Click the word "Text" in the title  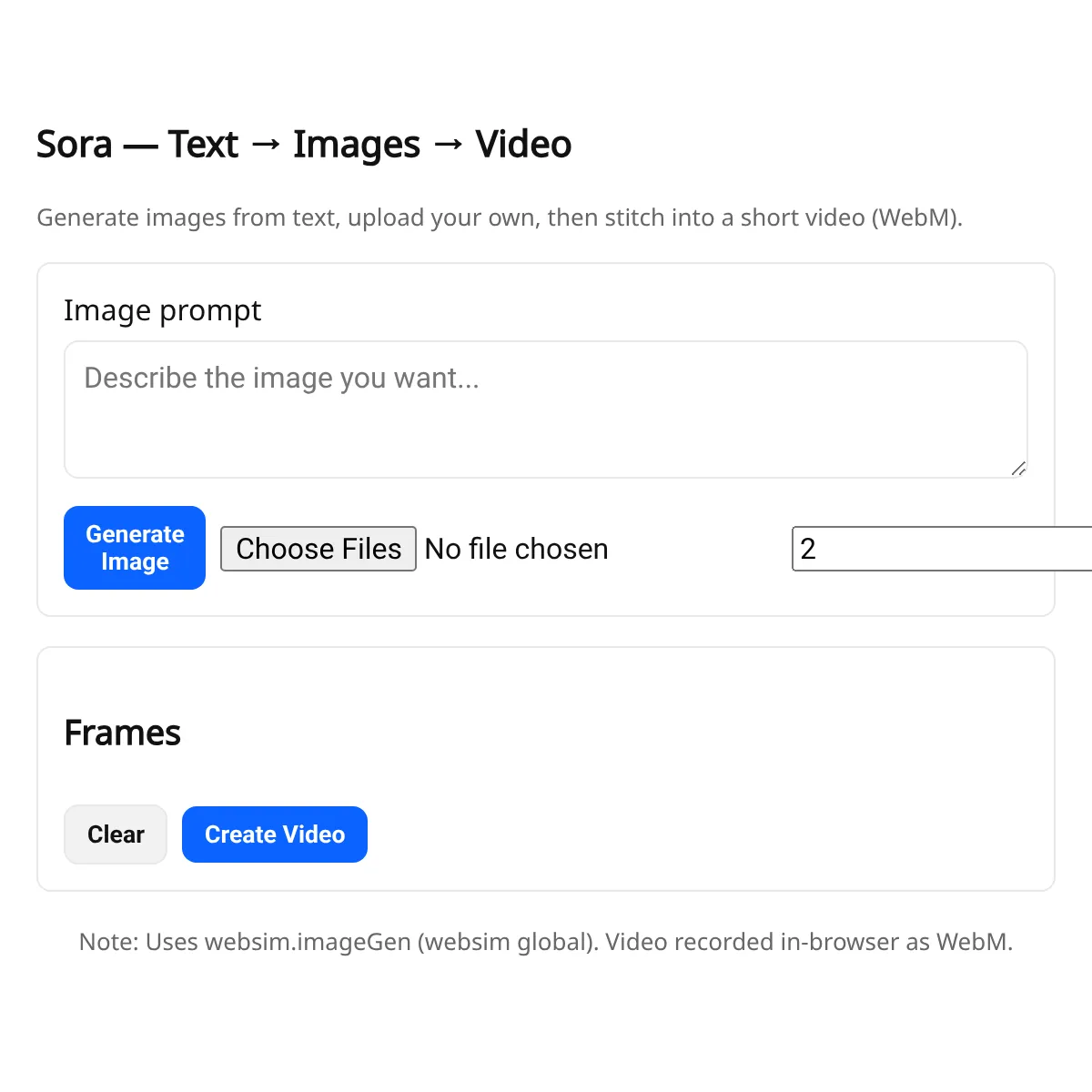click(203, 145)
